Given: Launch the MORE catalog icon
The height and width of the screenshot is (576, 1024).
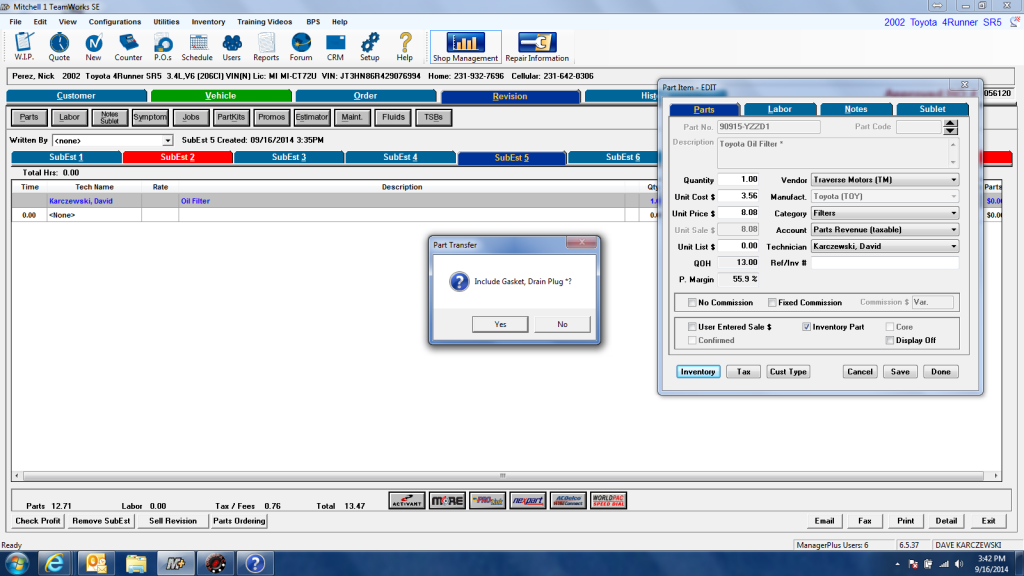Looking at the screenshot, I should point(447,501).
